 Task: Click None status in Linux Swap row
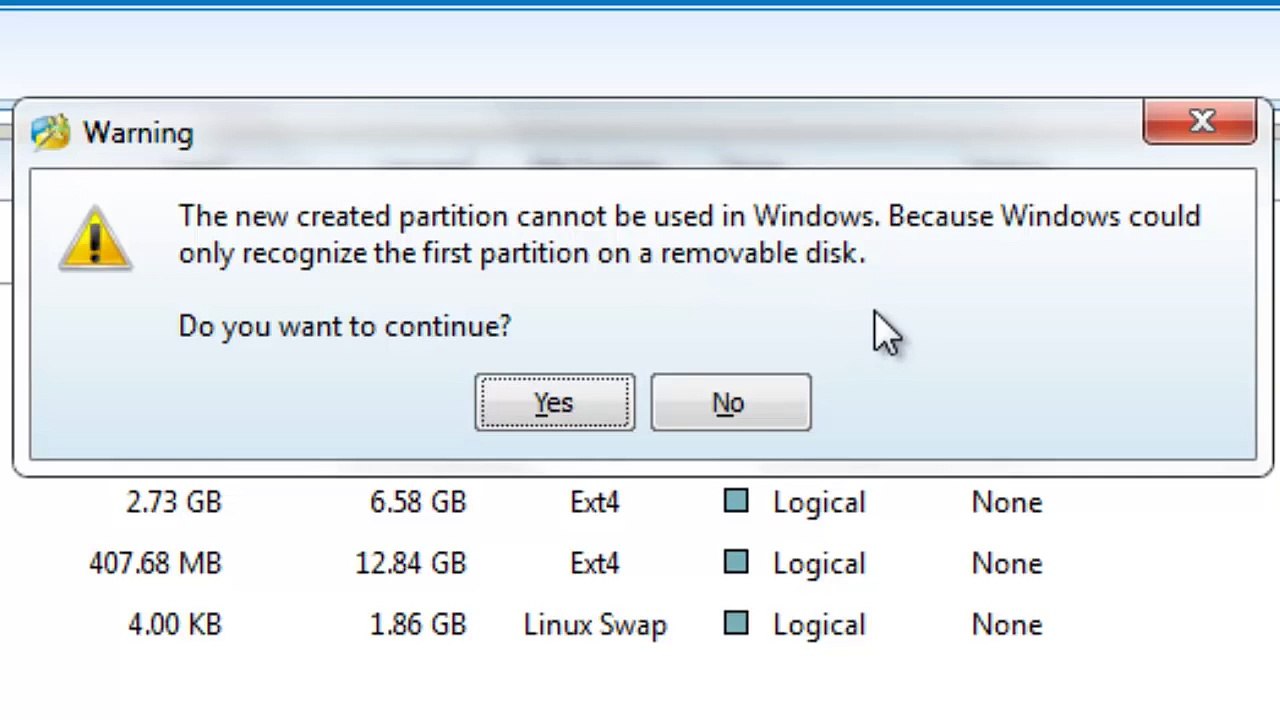1007,624
